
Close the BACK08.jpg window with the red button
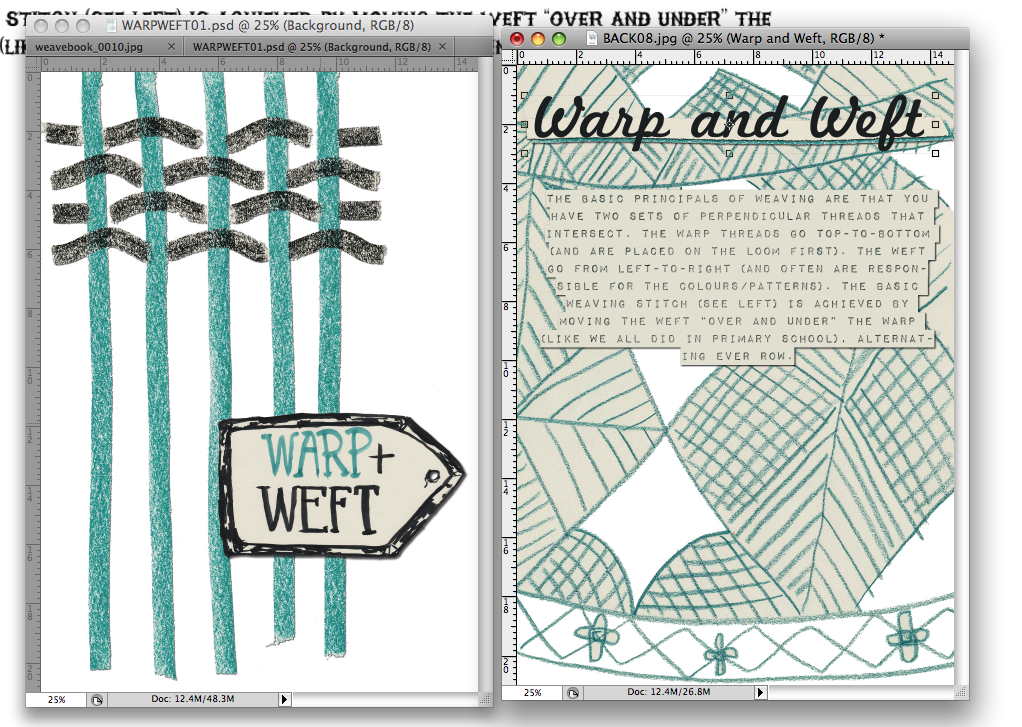(517, 39)
